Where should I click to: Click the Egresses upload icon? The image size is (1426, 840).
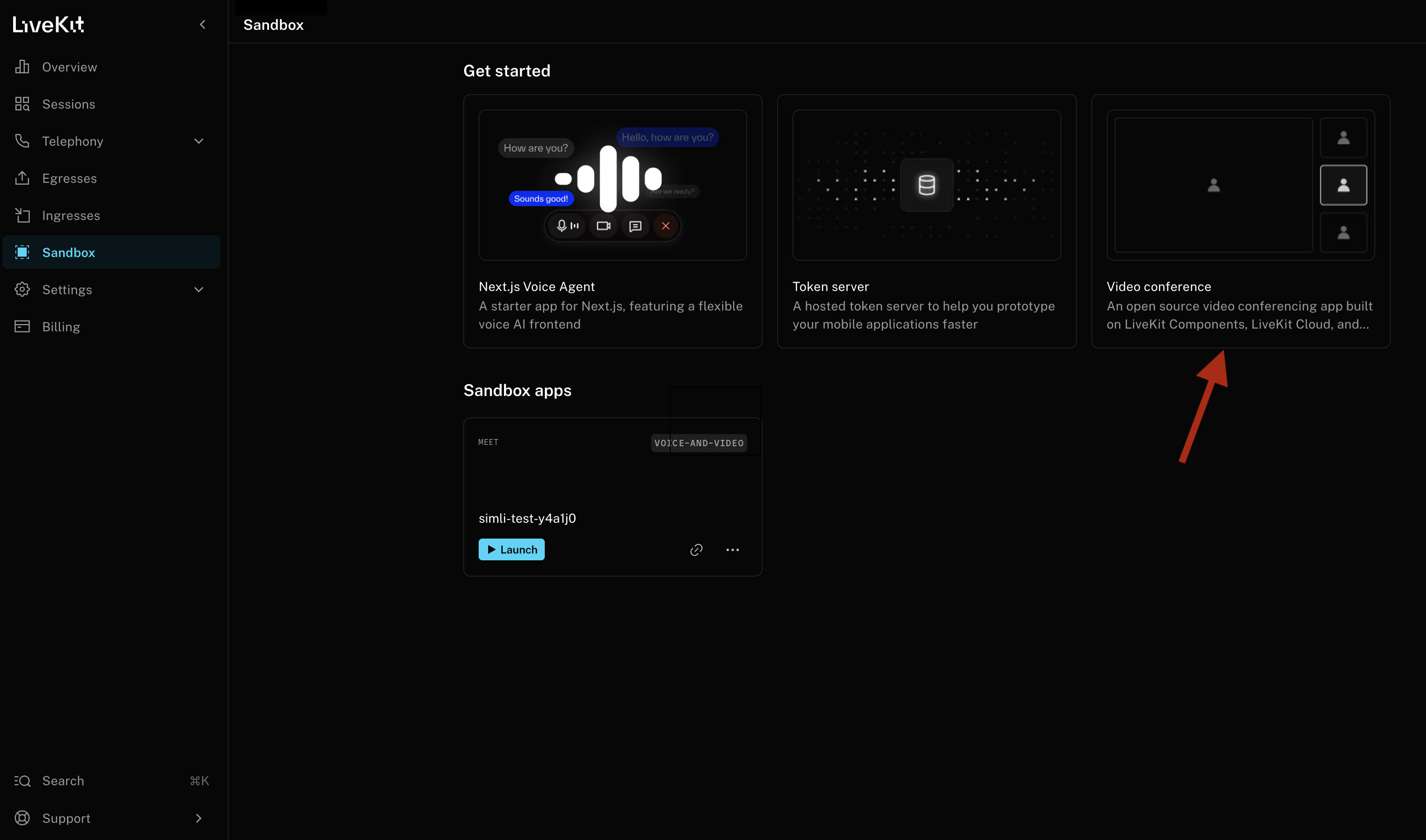coord(22,178)
